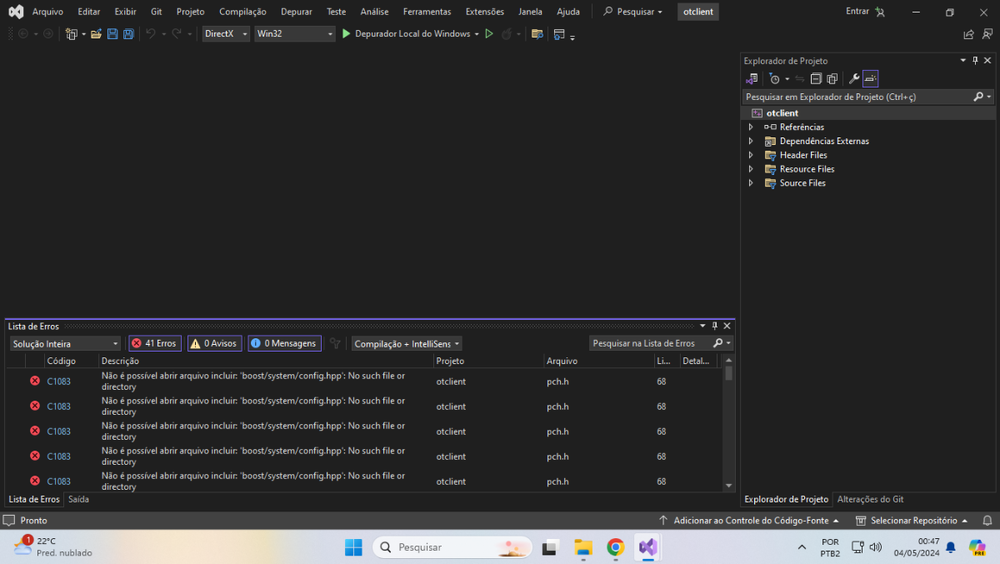This screenshot has width=1000, height=564.
Task: Click the notifications bell in the status bar
Action: 987,521
